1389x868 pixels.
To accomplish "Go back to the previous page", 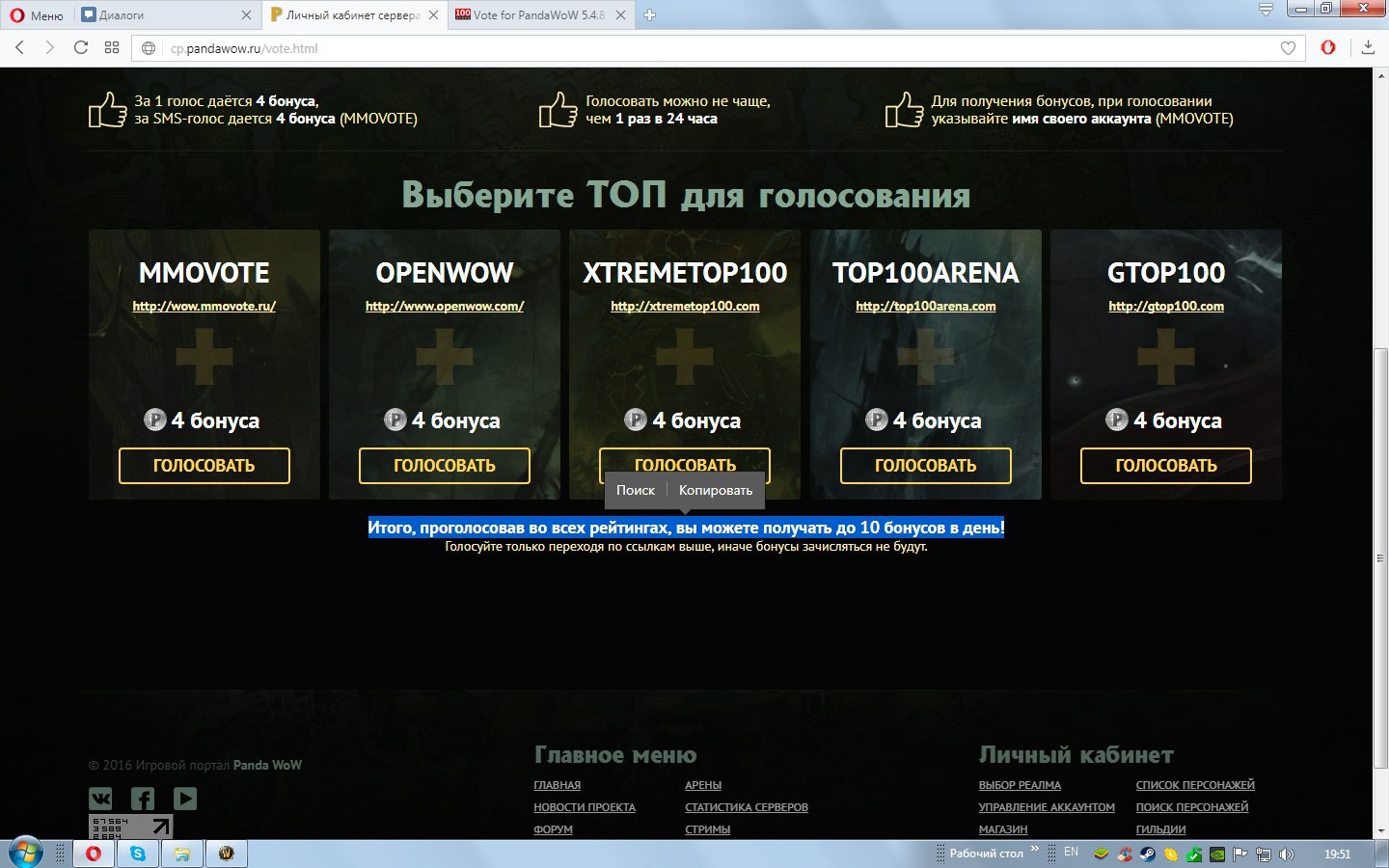I will [19, 48].
